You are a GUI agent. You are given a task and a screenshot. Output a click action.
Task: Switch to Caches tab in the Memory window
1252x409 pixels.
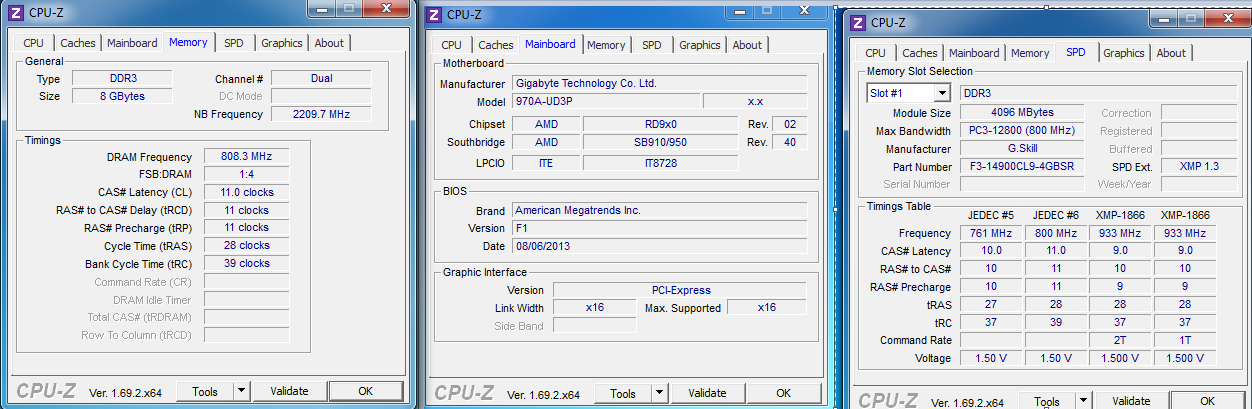(78, 43)
